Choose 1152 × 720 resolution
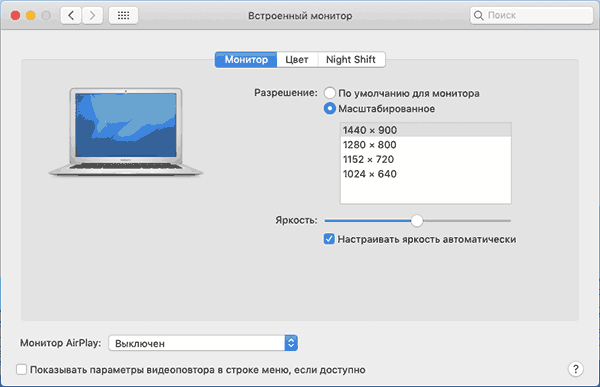This screenshot has width=600, height=387. pyautogui.click(x=426, y=159)
